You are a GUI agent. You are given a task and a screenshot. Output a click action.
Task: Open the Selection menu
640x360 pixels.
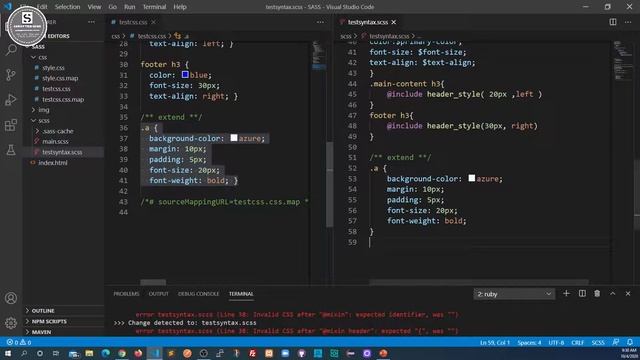tap(67, 7)
